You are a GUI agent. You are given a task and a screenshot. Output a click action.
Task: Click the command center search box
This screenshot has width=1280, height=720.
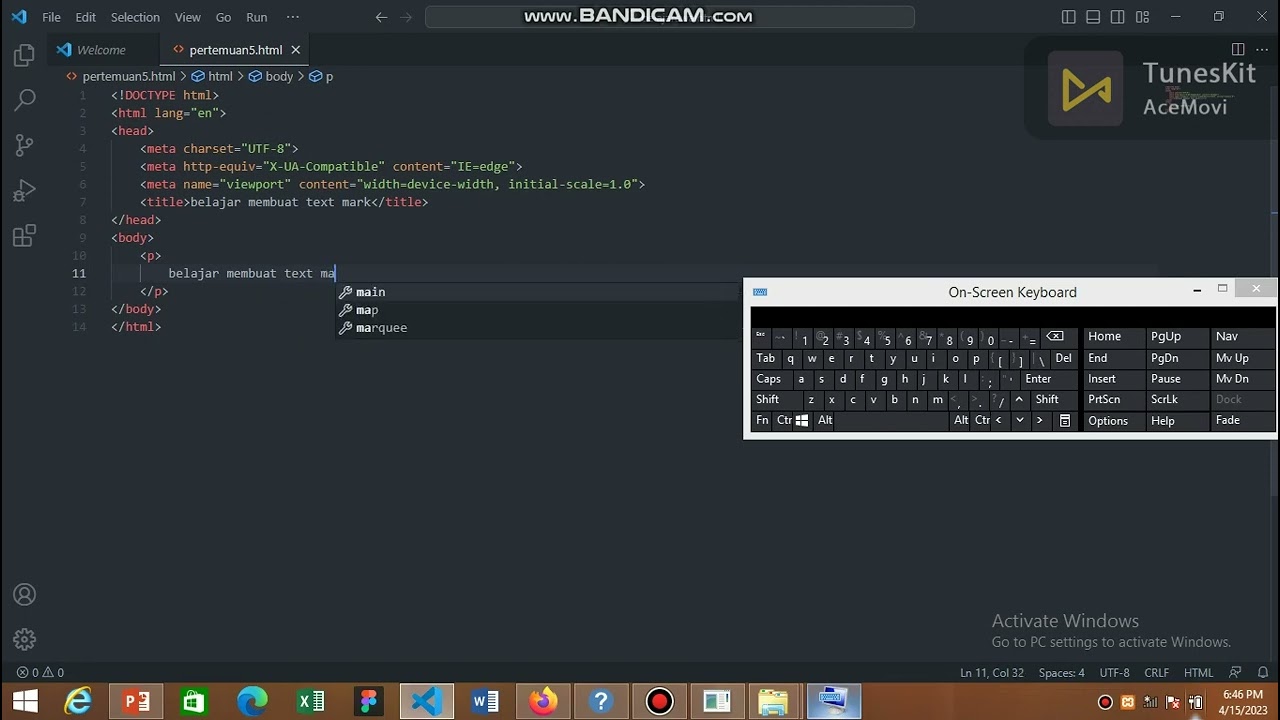point(669,17)
